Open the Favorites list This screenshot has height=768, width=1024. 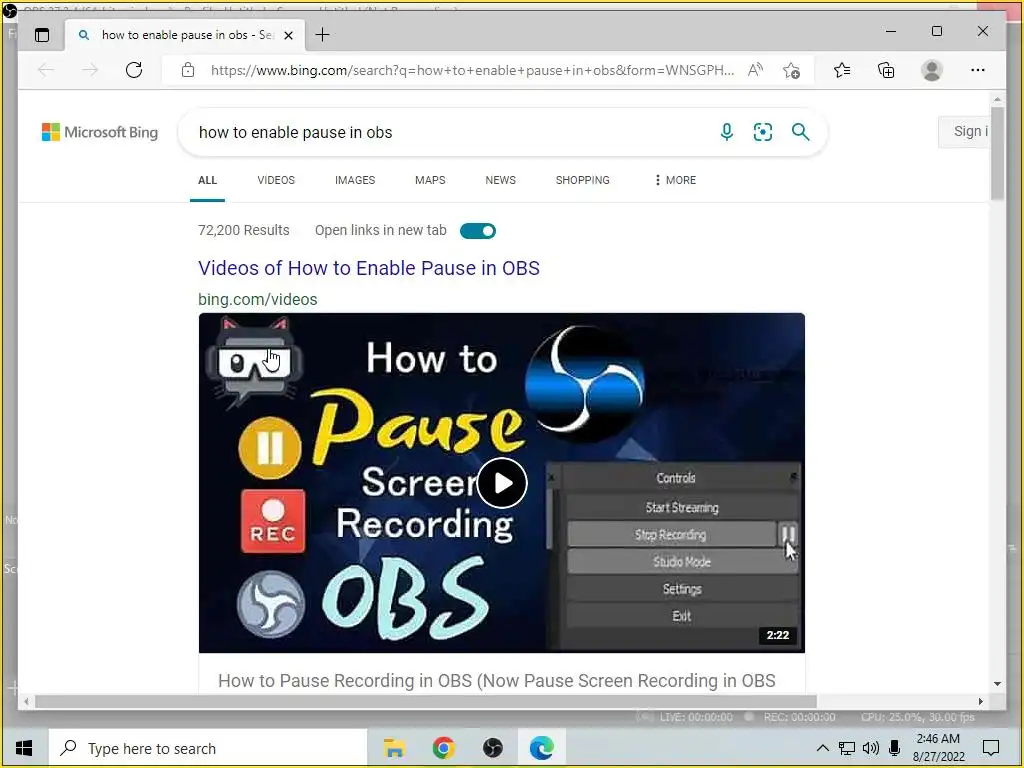(x=842, y=70)
